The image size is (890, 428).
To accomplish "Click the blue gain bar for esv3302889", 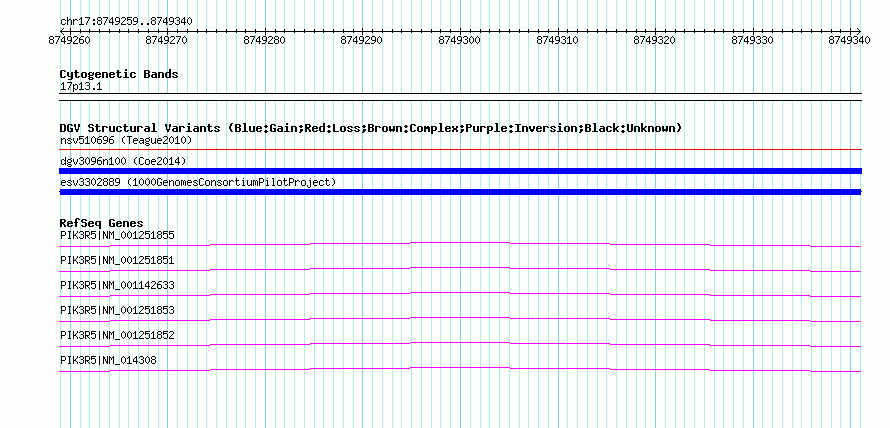I will coord(460,192).
